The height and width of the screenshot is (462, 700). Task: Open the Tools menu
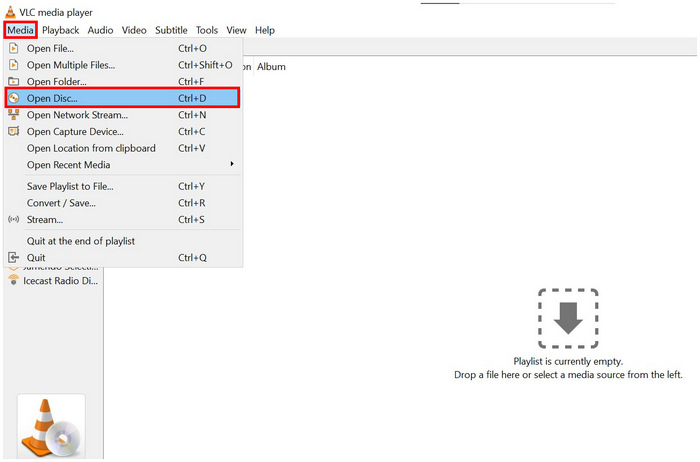pyautogui.click(x=207, y=30)
